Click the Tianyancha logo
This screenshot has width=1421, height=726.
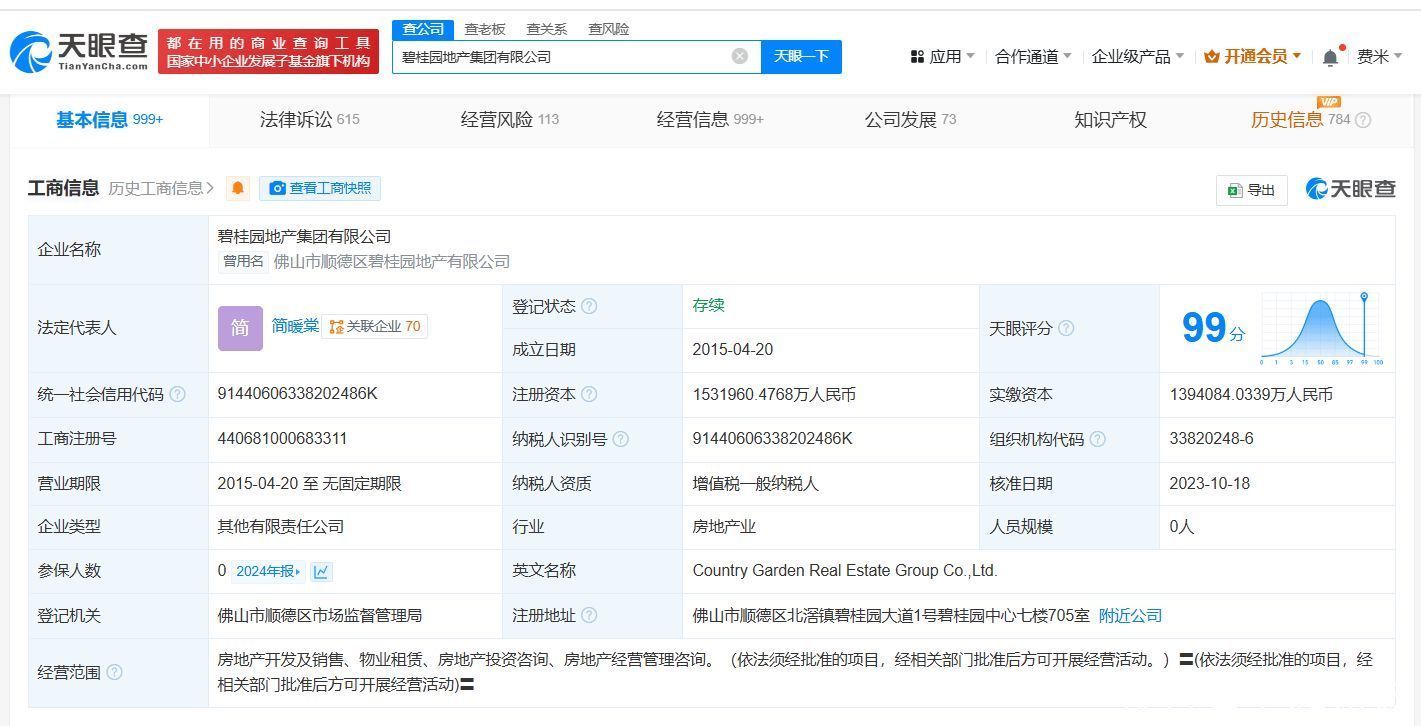pos(79,51)
